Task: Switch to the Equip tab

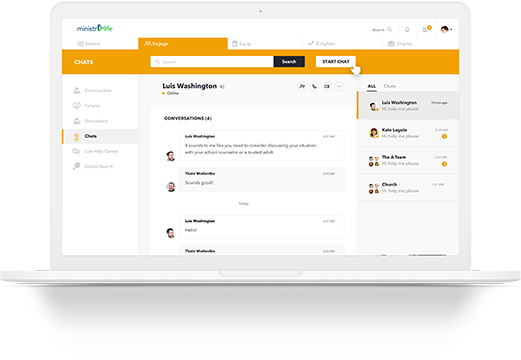Action: pos(242,44)
